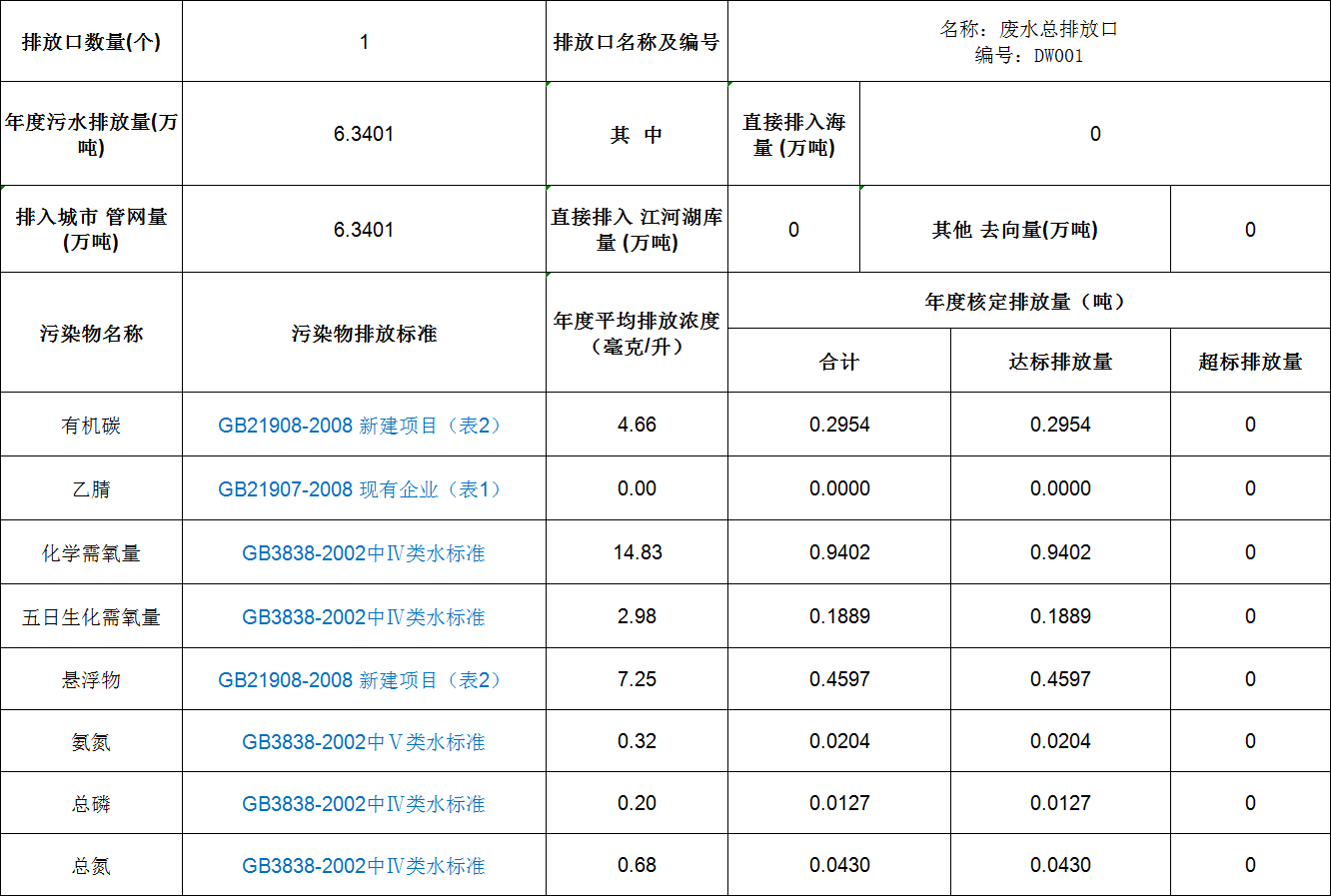Open the GB3838-2002中Ⅴ类水标准 link for 氨氮
This screenshot has height=896, width=1331.
(363, 742)
